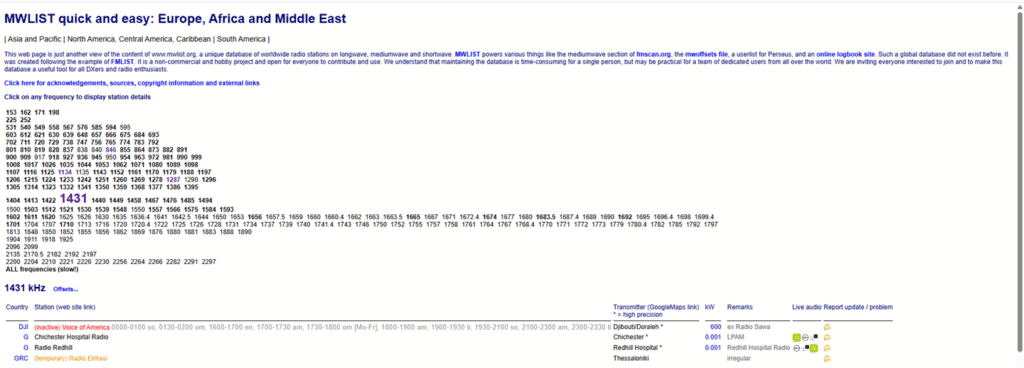Open the Asia and Pacific region page

point(33,38)
